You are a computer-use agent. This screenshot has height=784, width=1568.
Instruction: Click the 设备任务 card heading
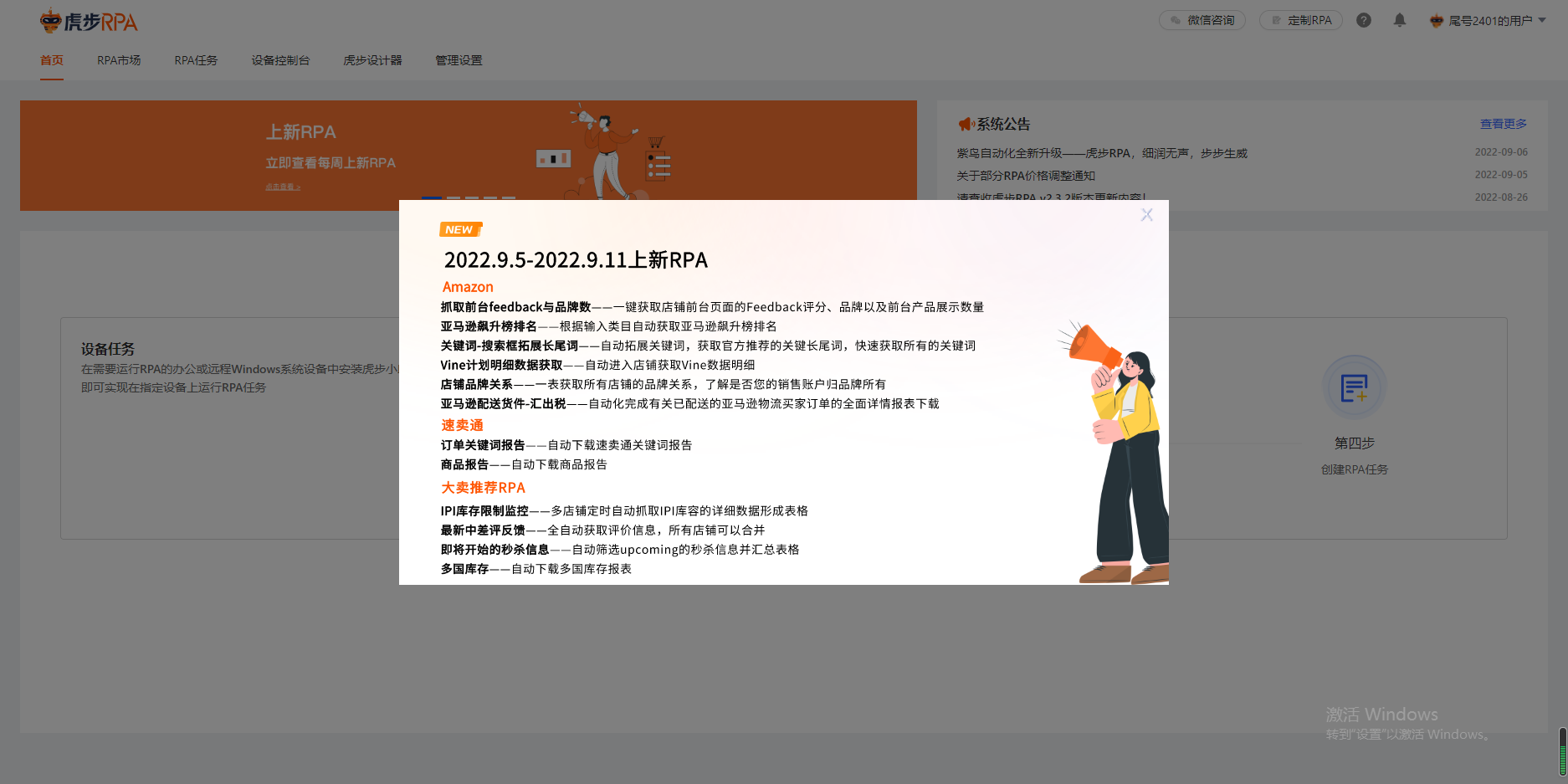108,349
